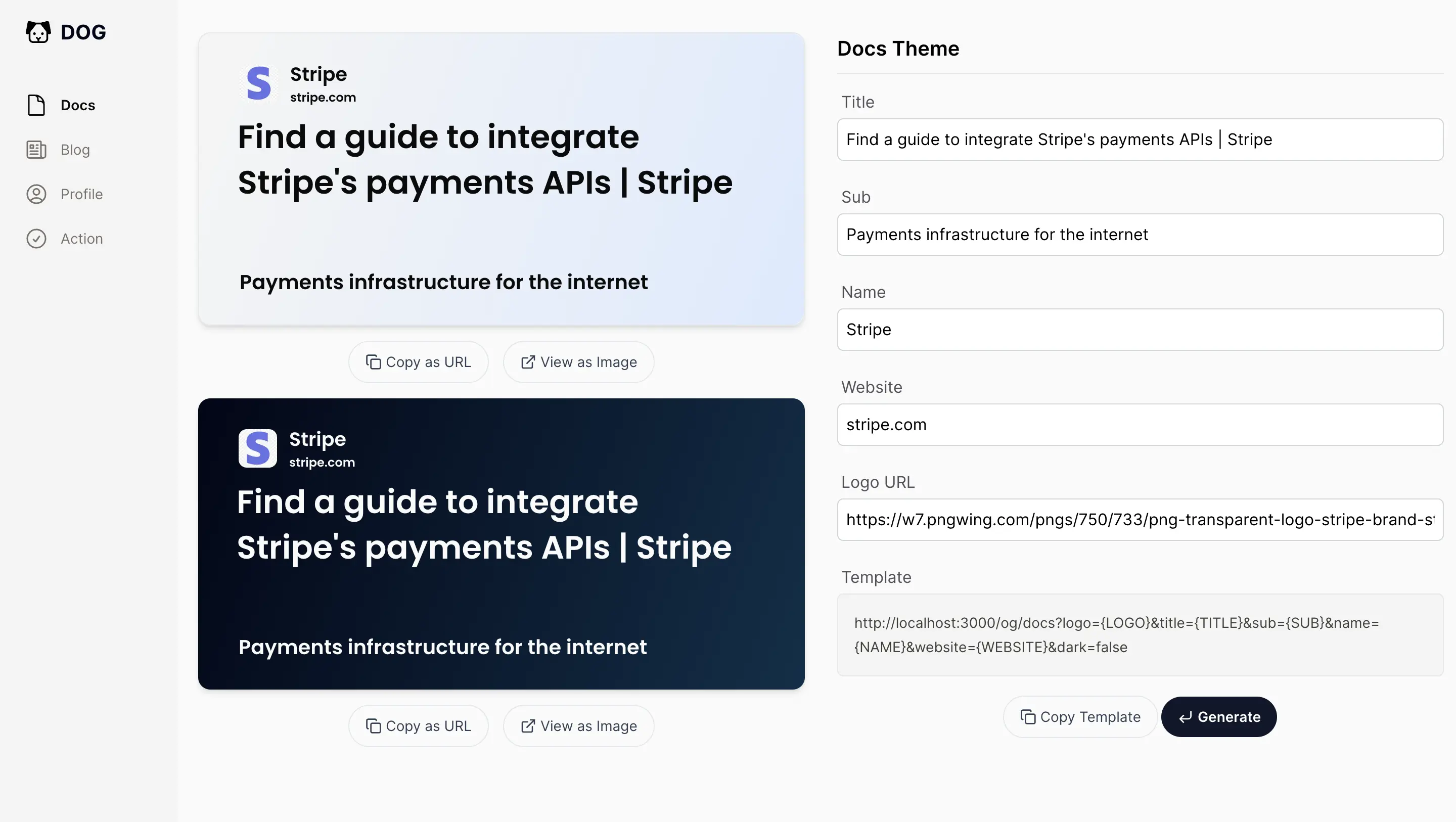Image resolution: width=1456 pixels, height=822 pixels.
Task: Focus the Title input field
Action: pos(1140,140)
